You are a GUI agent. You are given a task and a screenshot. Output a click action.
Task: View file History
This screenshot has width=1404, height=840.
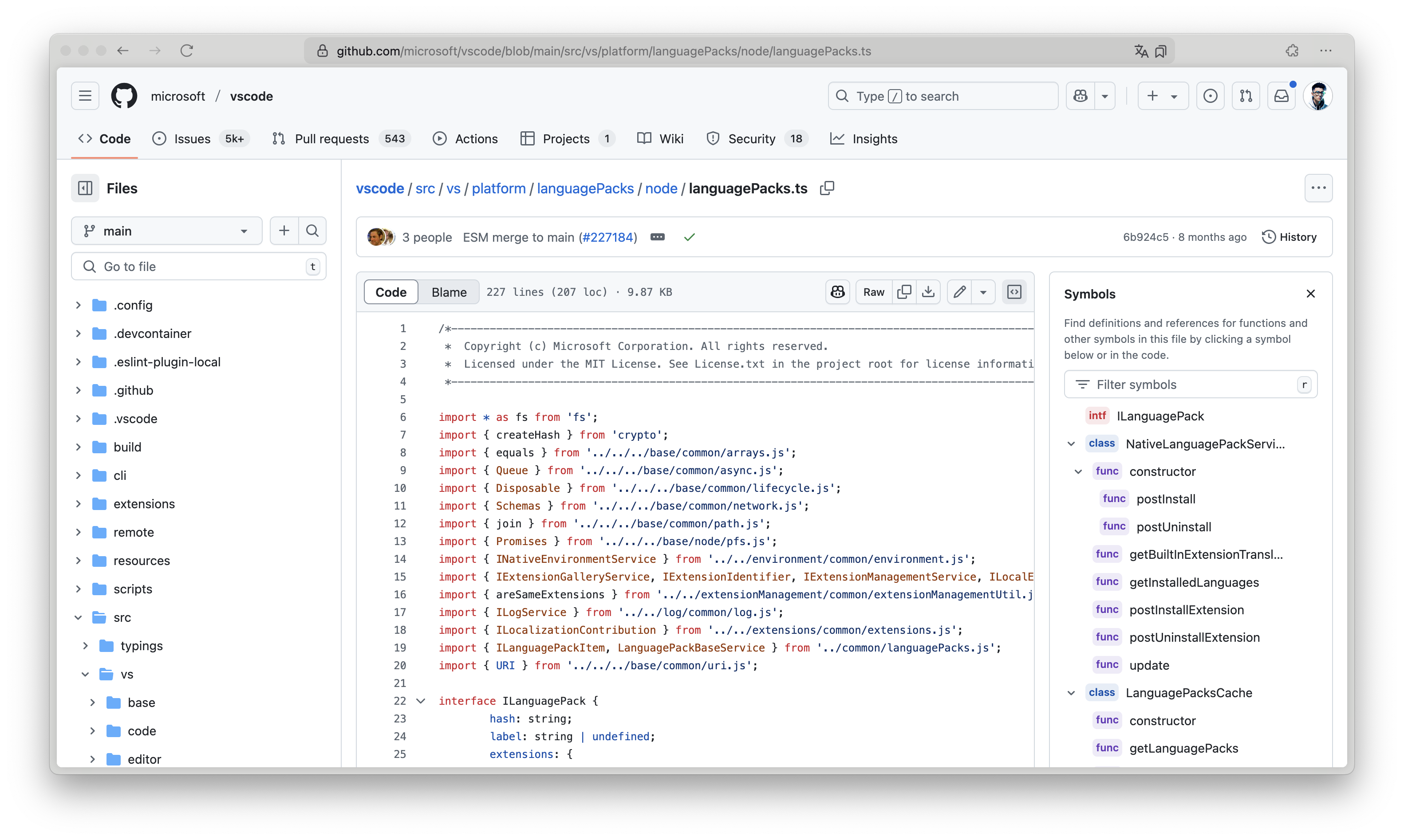1290,237
